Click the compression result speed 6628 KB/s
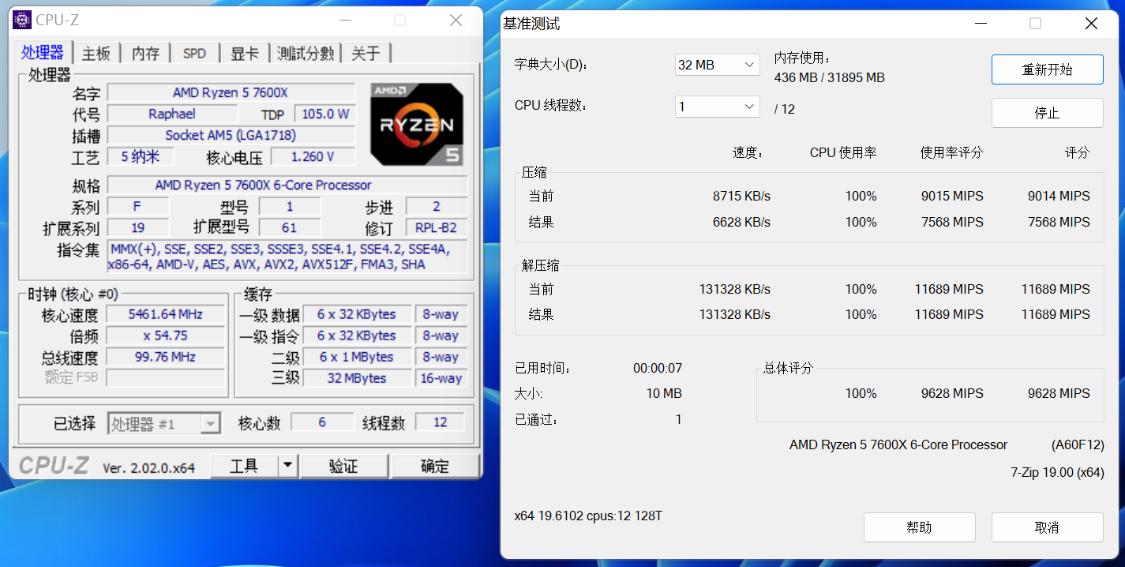 coord(741,222)
